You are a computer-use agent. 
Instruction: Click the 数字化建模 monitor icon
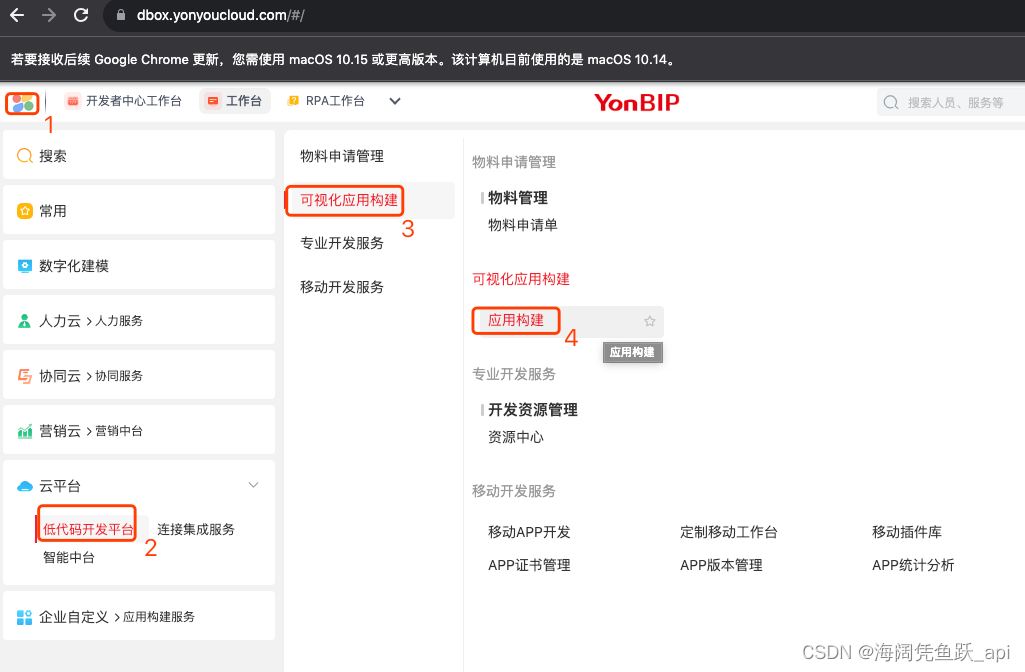click(25, 266)
